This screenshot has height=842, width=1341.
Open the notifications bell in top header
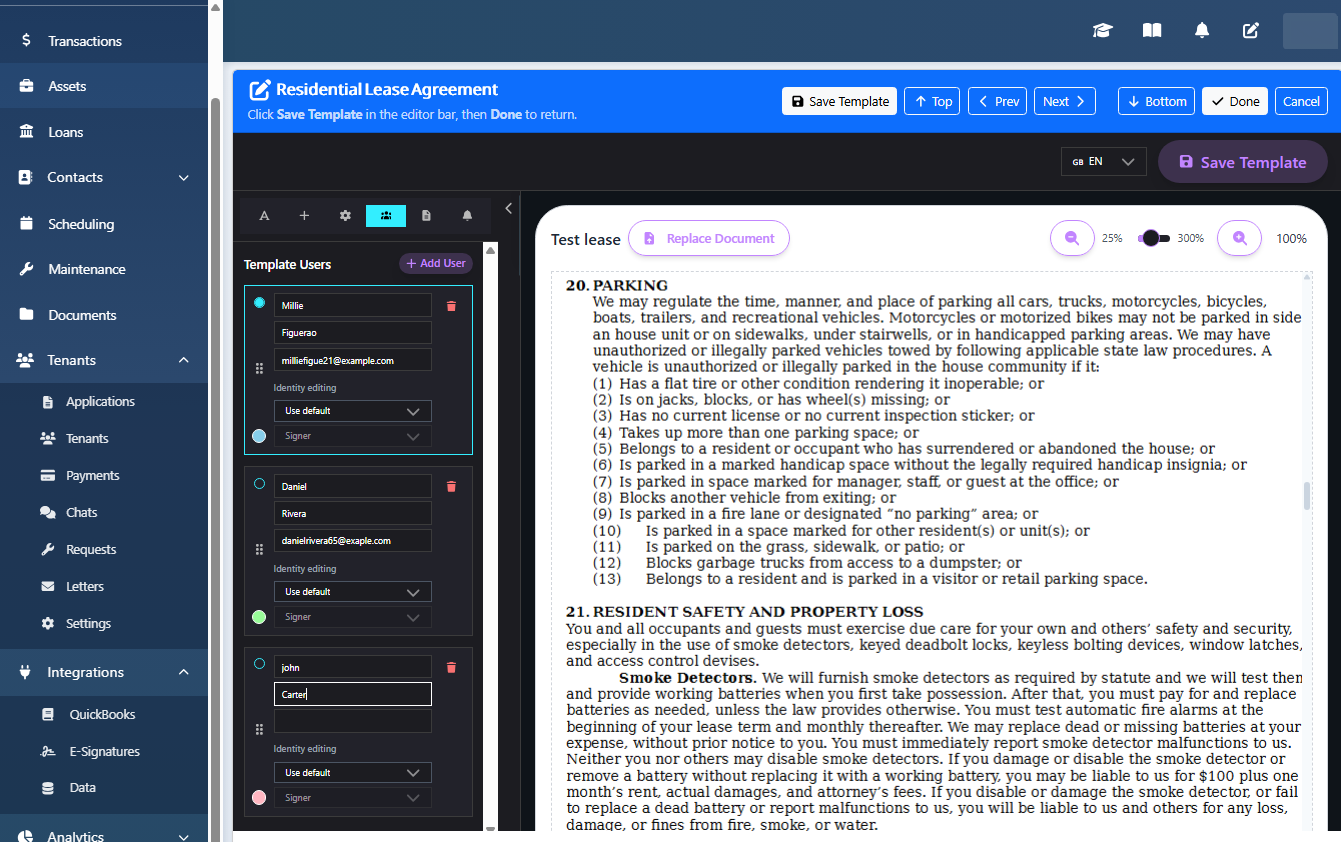(x=1202, y=31)
